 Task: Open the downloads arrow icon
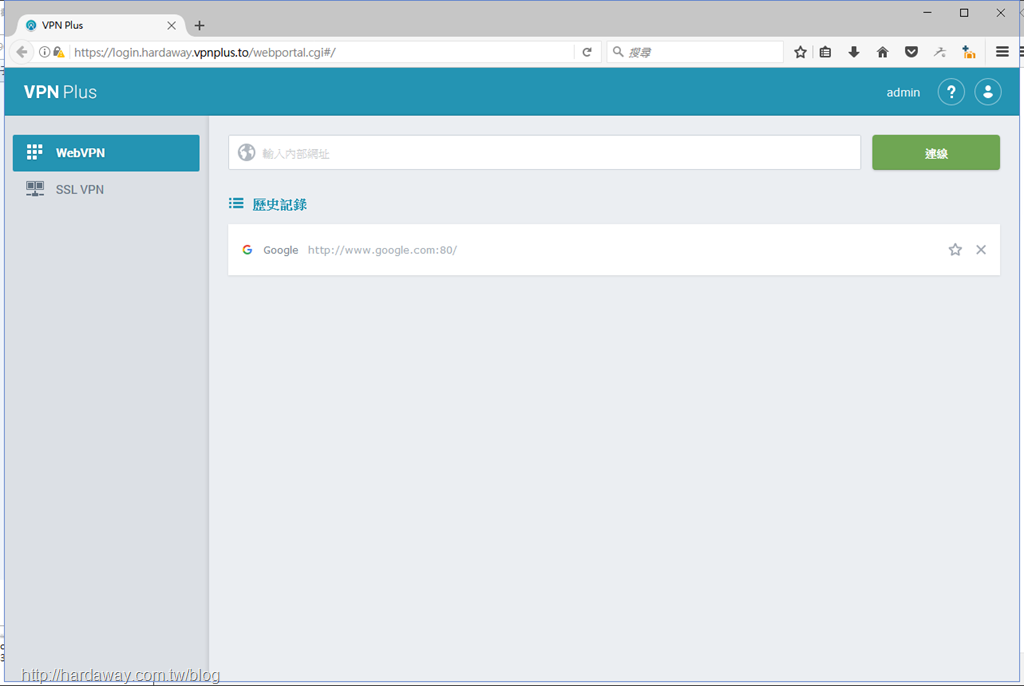click(854, 52)
